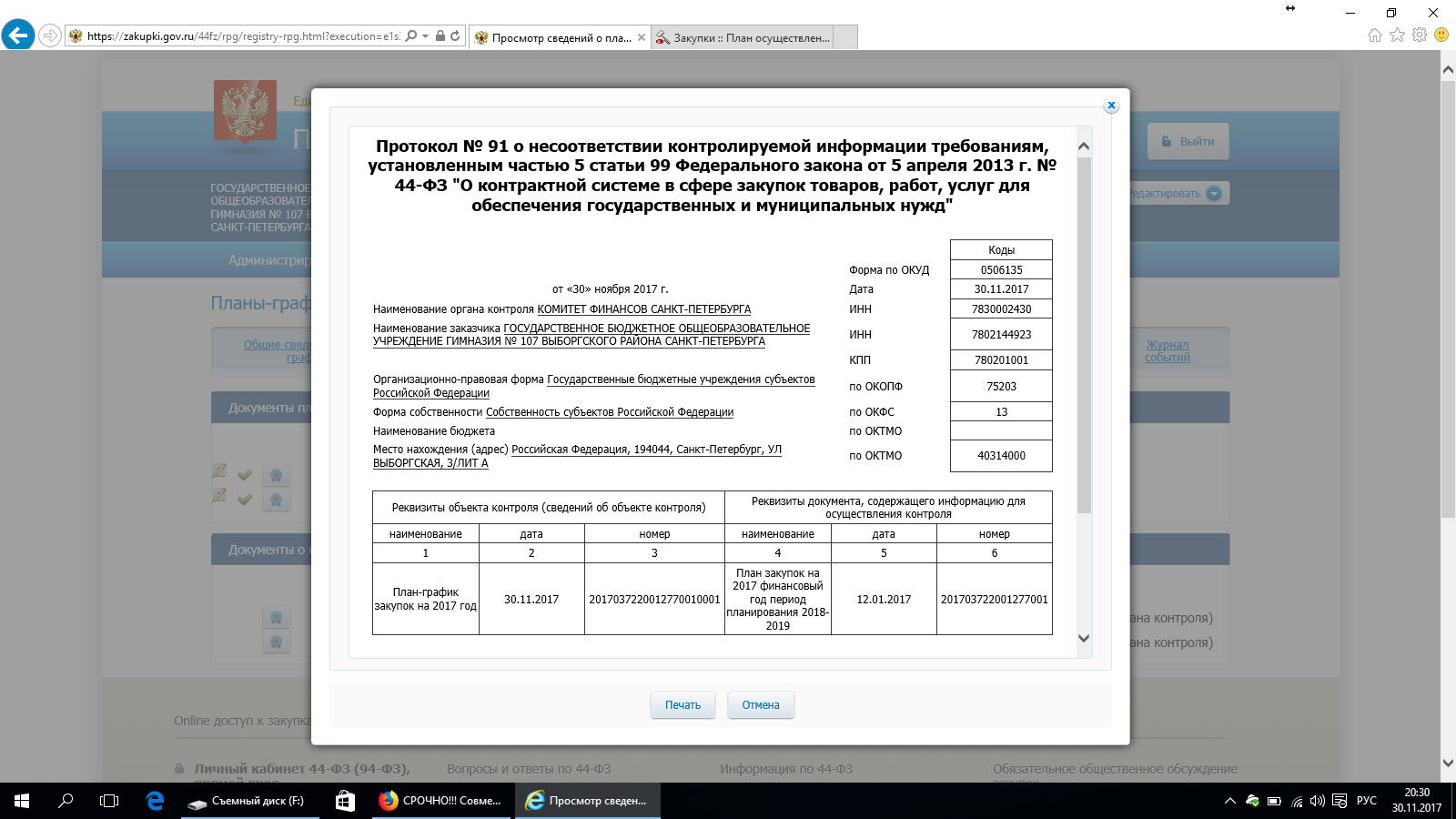Screen dimensions: 1456x819
Task: Open the browser Tools gear icon
Action: pos(1420,35)
